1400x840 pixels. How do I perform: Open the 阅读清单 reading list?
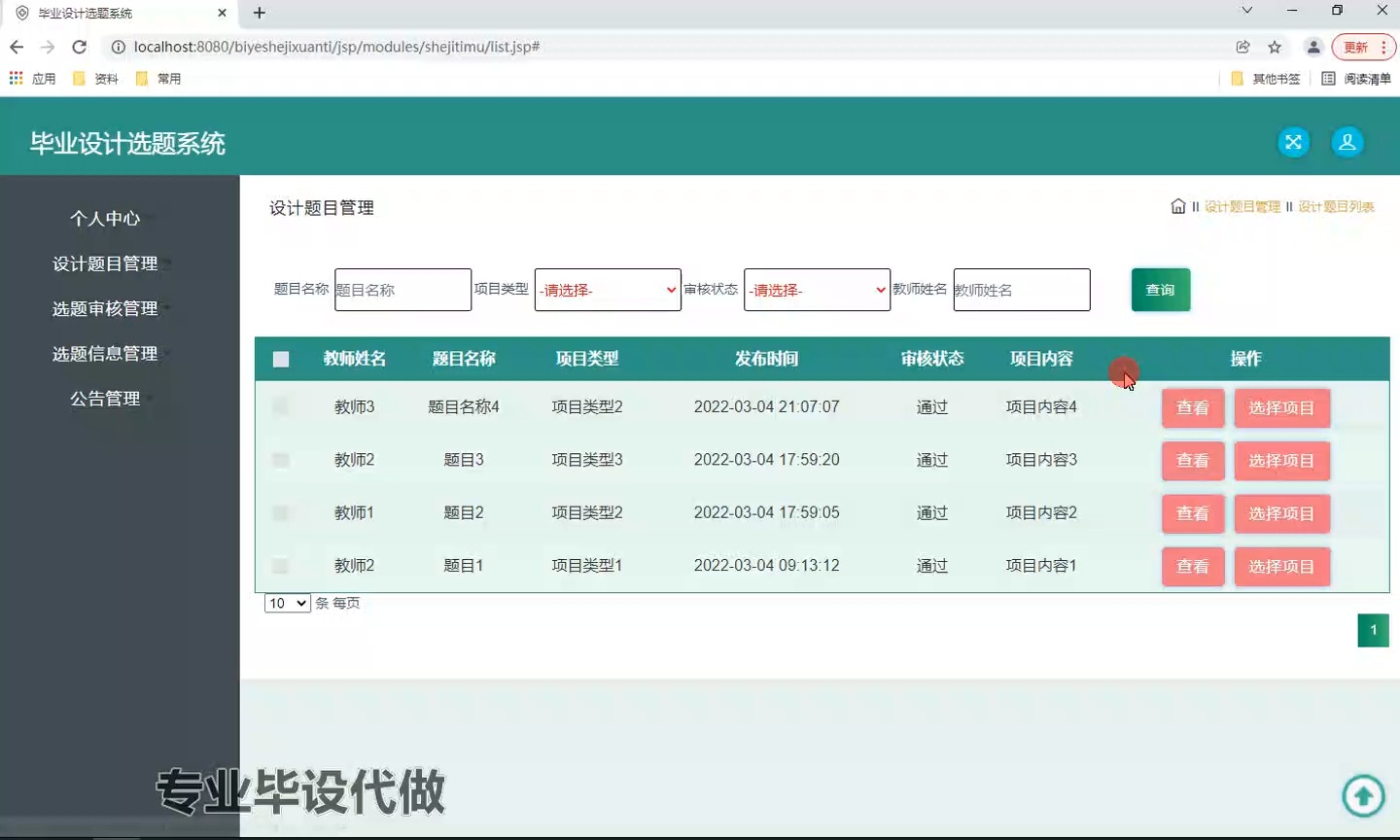click(1356, 79)
